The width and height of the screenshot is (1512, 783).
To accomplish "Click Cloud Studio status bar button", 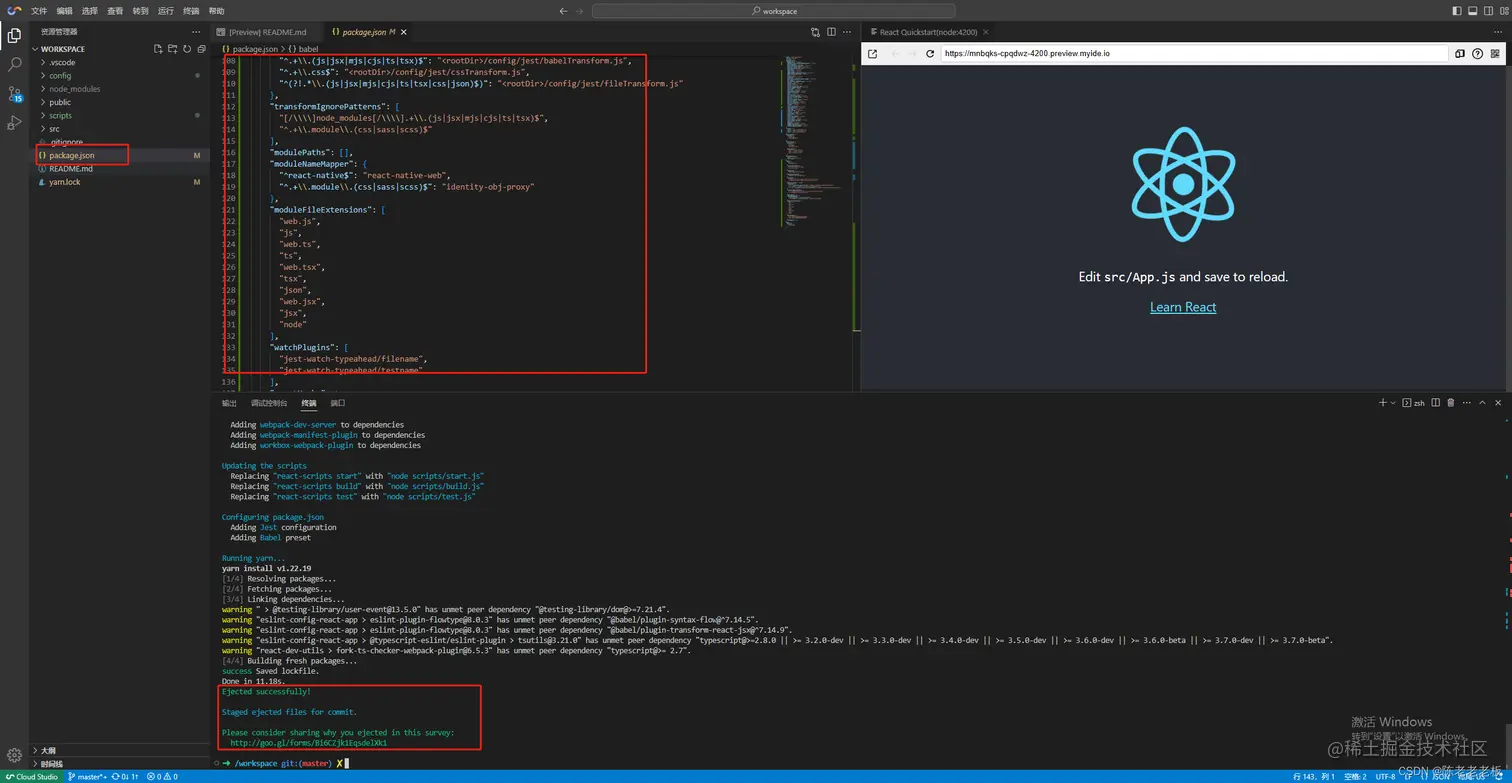I will tap(32, 776).
